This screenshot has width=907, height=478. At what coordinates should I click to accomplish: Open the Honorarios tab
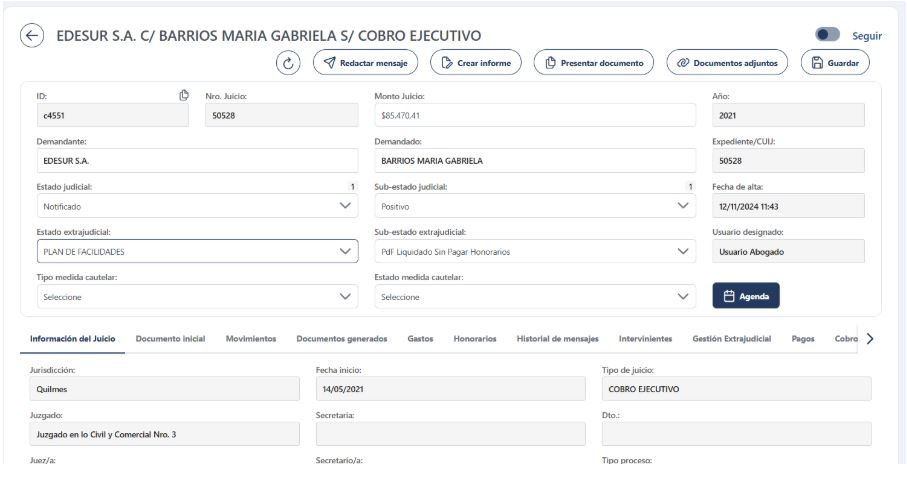pyautogui.click(x=474, y=339)
